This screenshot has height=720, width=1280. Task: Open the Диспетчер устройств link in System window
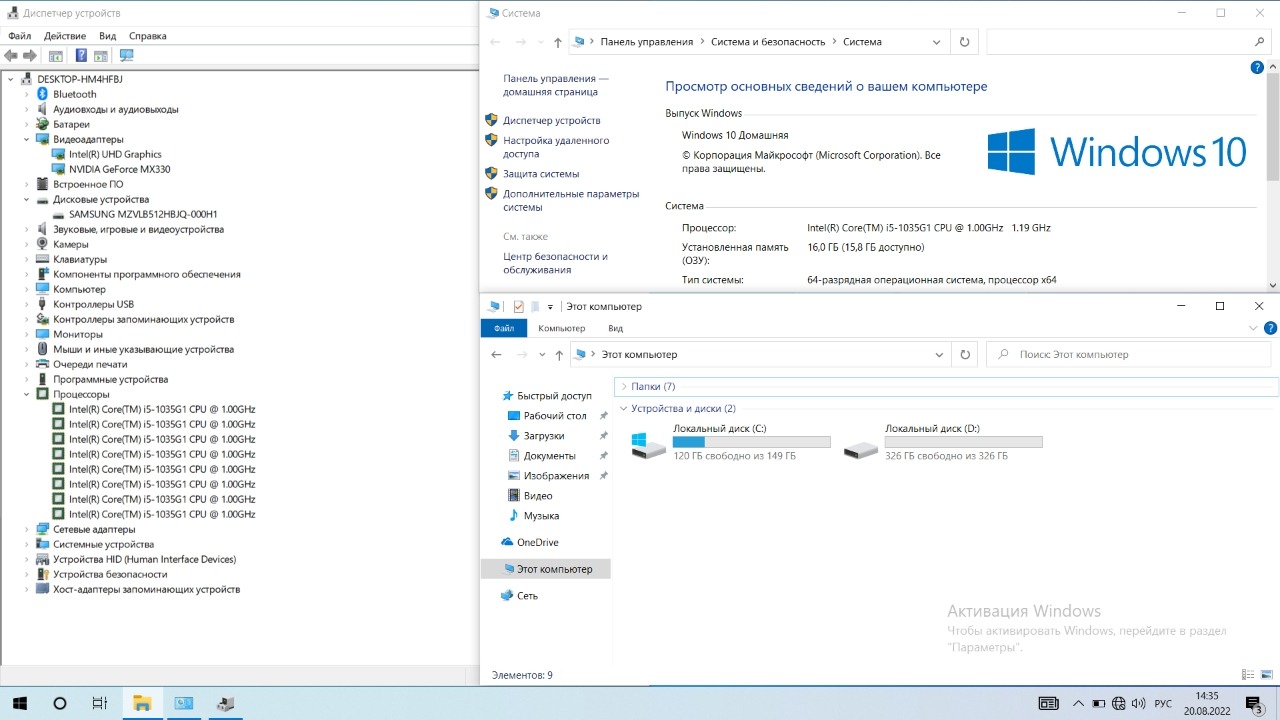[552, 120]
